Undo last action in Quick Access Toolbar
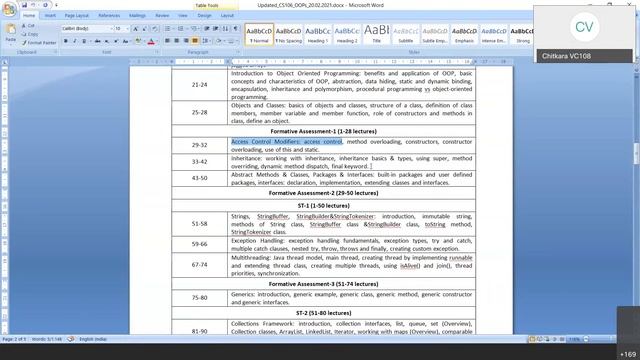The width and height of the screenshot is (640, 360). [33, 5]
